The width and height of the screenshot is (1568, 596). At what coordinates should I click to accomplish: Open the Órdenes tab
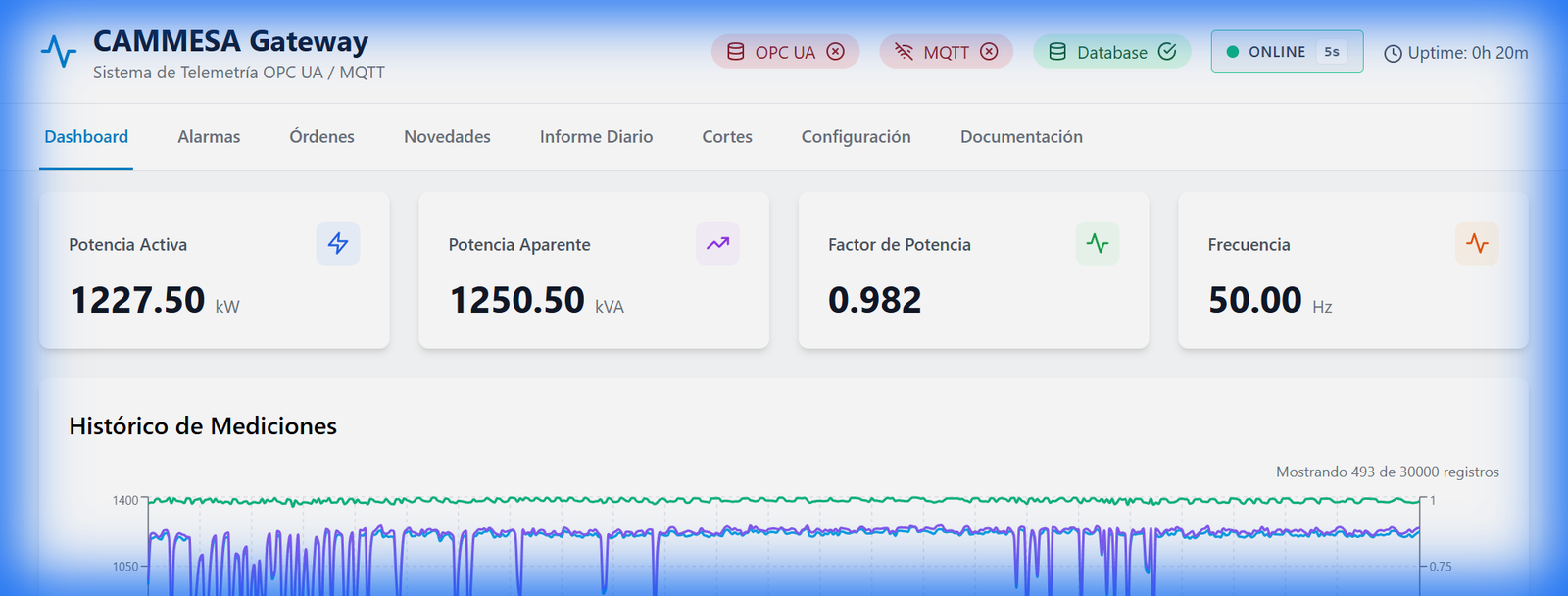321,137
